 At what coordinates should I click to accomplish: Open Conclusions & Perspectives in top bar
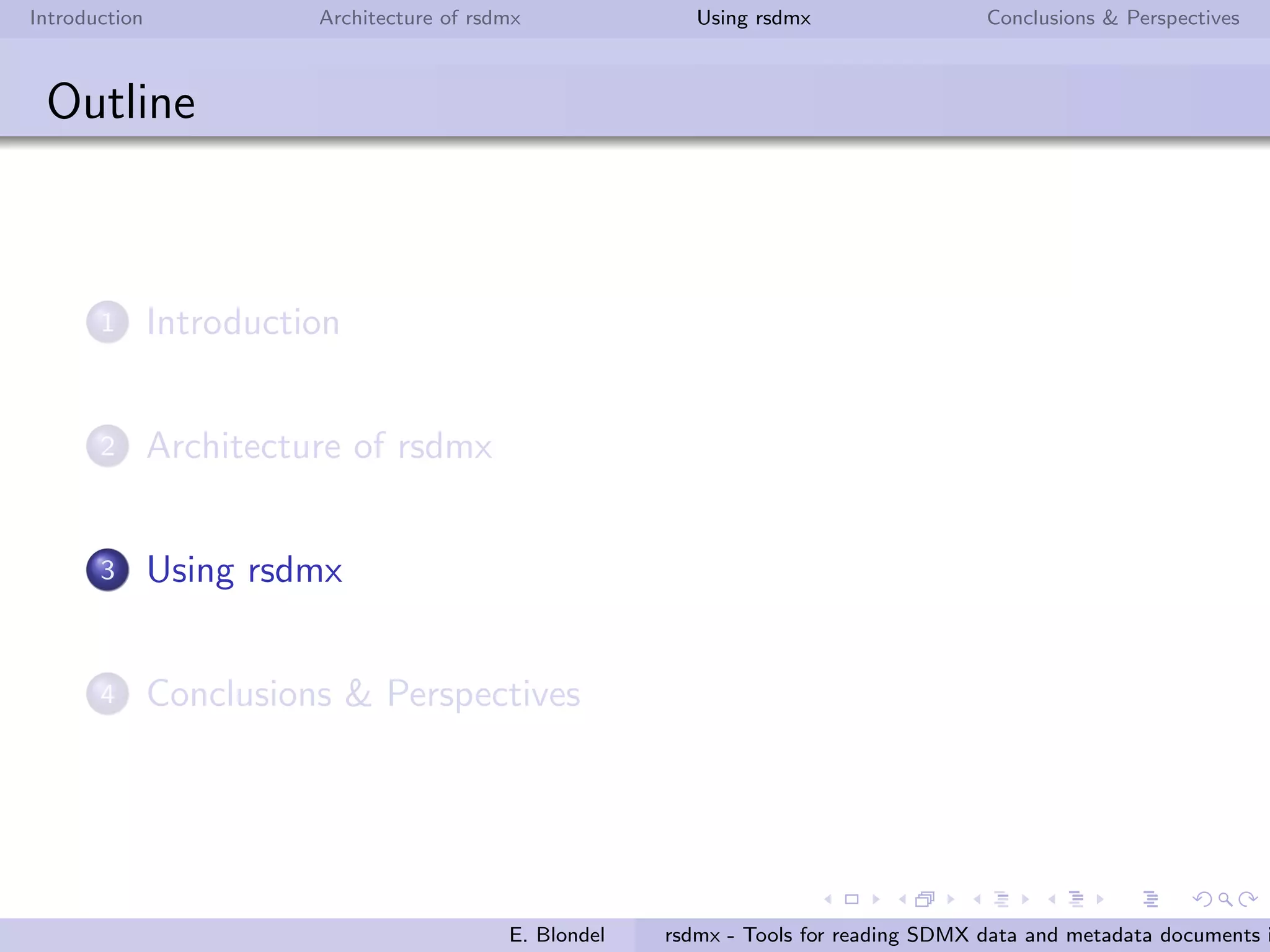point(1113,18)
